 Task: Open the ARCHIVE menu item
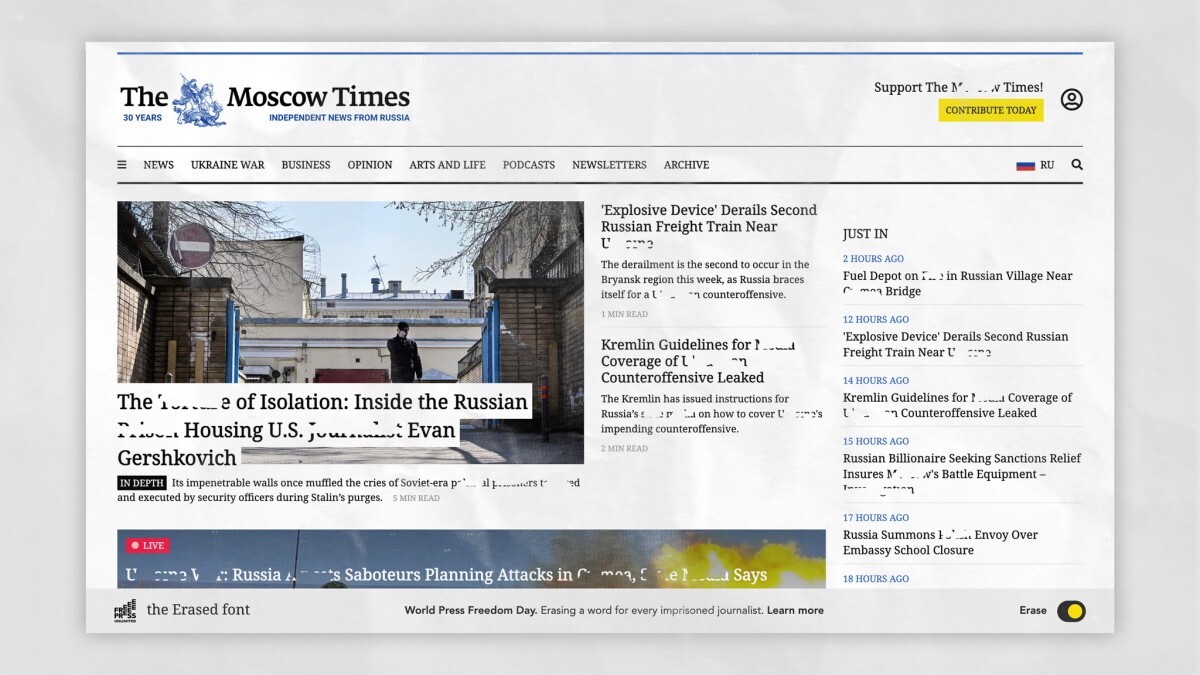click(x=686, y=165)
